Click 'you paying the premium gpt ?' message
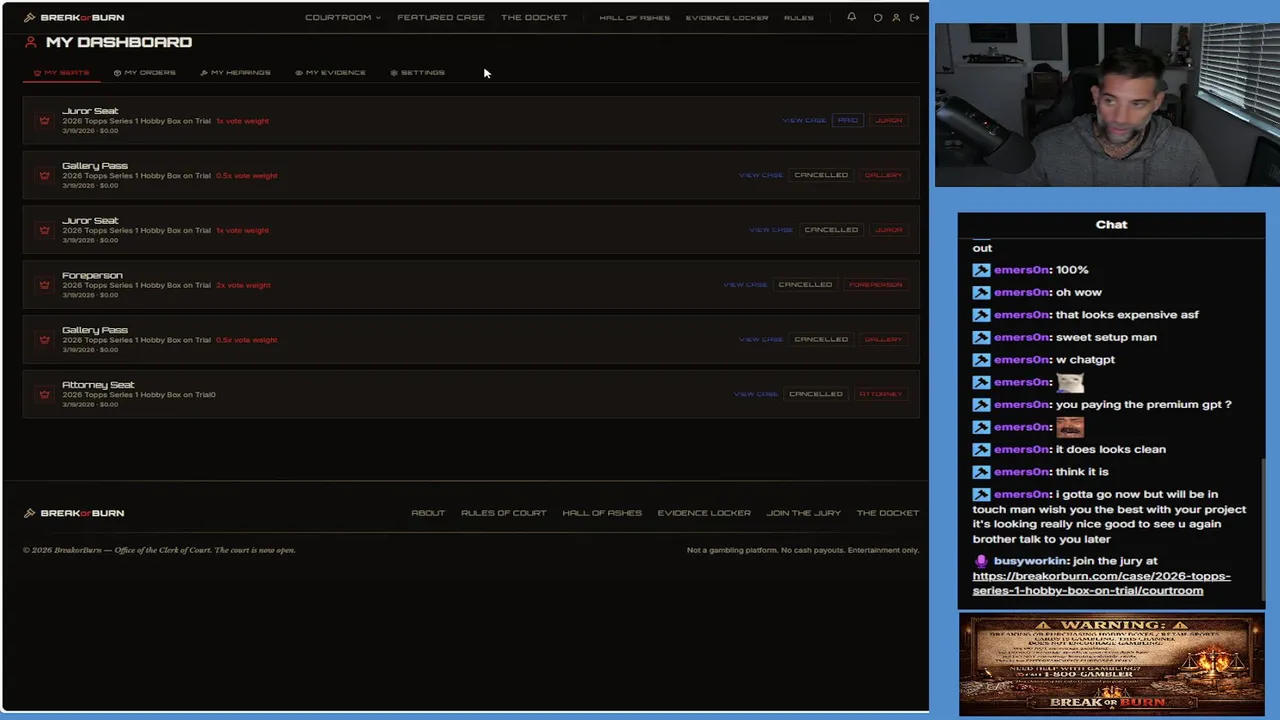This screenshot has height=720, width=1280. 1143,405
